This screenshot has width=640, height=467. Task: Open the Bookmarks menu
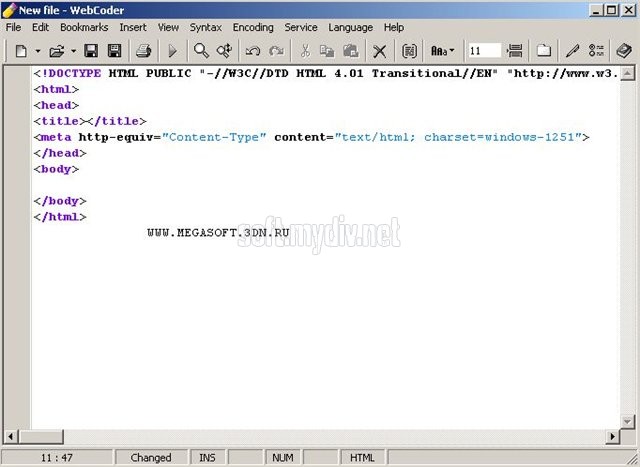click(84, 27)
